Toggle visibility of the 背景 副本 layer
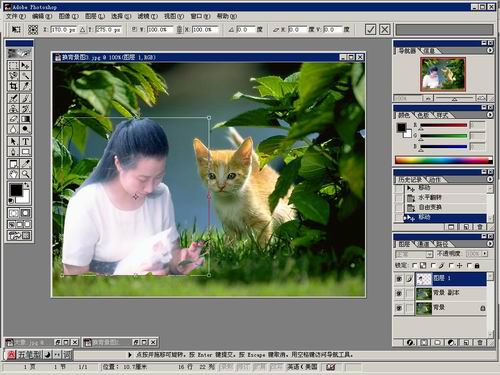The width and height of the screenshot is (500, 375). pos(399,293)
